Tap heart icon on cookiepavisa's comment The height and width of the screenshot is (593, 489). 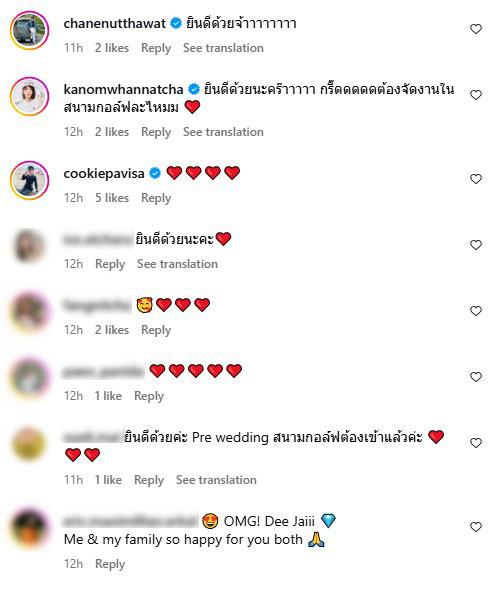click(476, 179)
